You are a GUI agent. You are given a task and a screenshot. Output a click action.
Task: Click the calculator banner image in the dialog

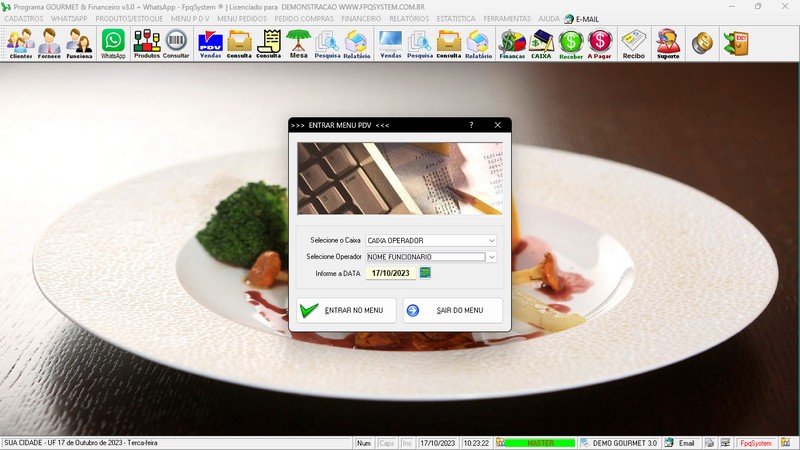coord(400,178)
